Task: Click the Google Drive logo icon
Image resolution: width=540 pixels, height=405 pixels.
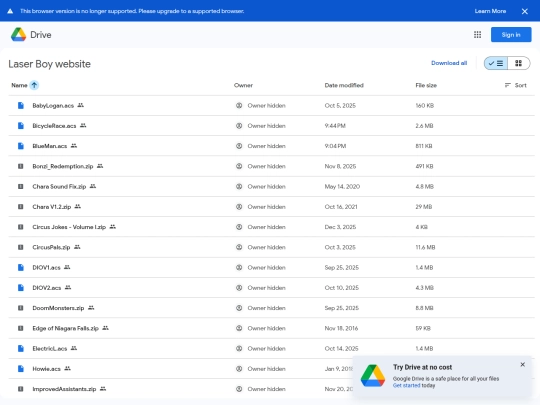Action: pyautogui.click(x=18, y=34)
